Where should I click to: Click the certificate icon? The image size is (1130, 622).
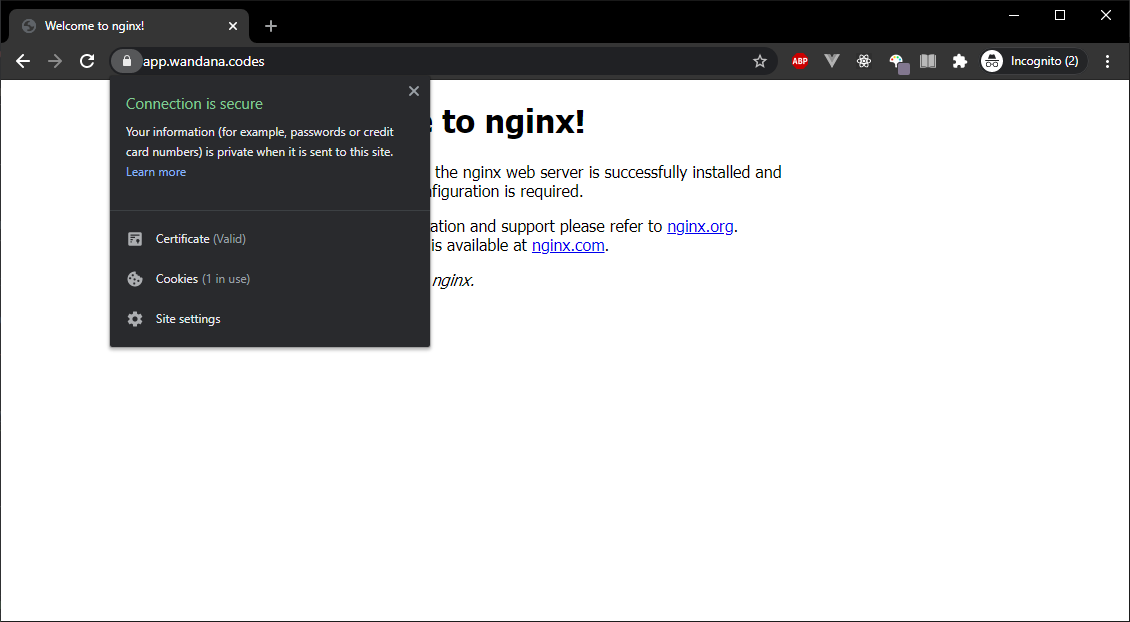135,239
